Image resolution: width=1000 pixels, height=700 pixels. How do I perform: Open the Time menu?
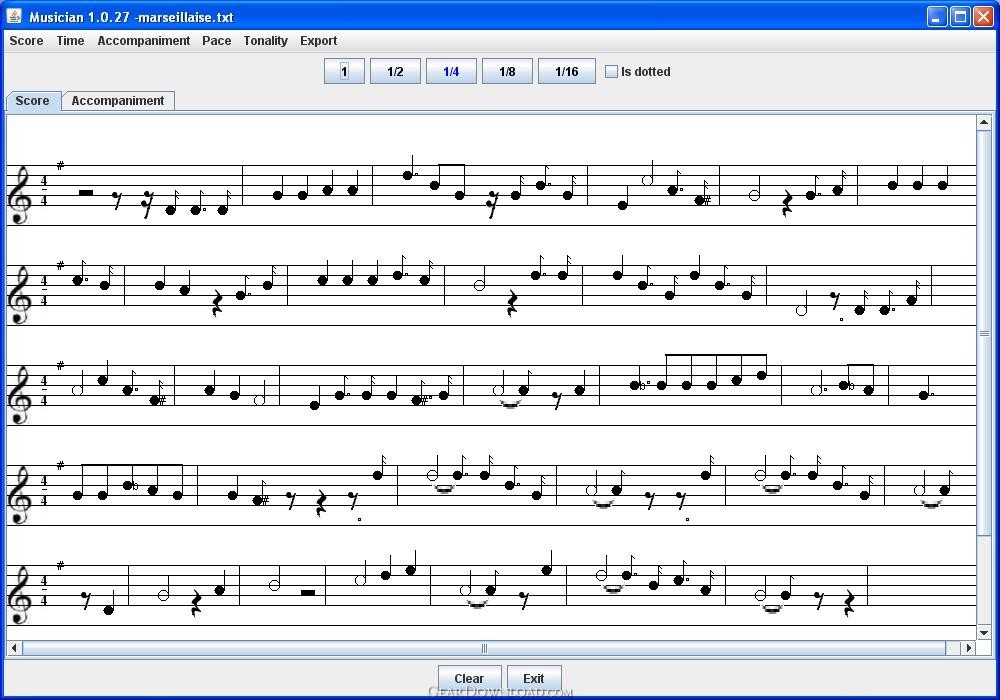[x=70, y=41]
